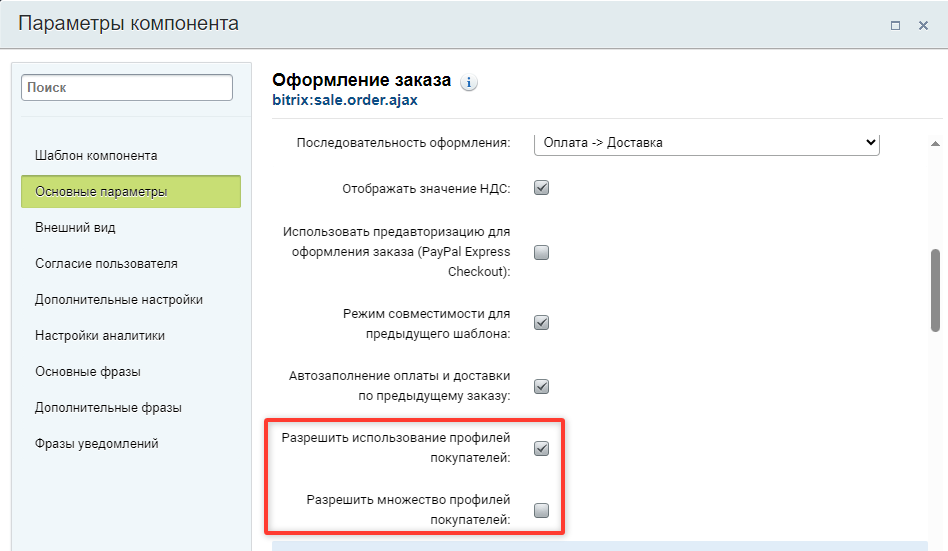
Task: Enable Разрешить множество профилей покупателей
Action: (542, 510)
